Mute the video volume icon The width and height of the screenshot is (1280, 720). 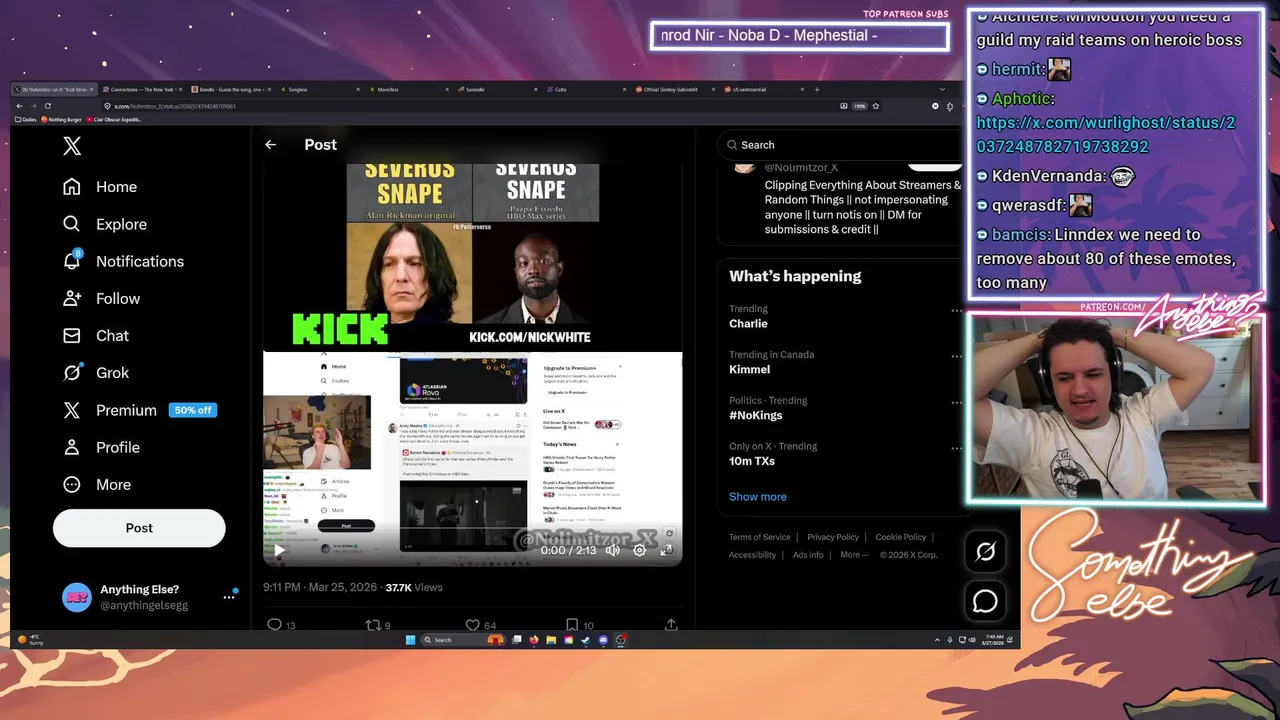pyautogui.click(x=612, y=550)
